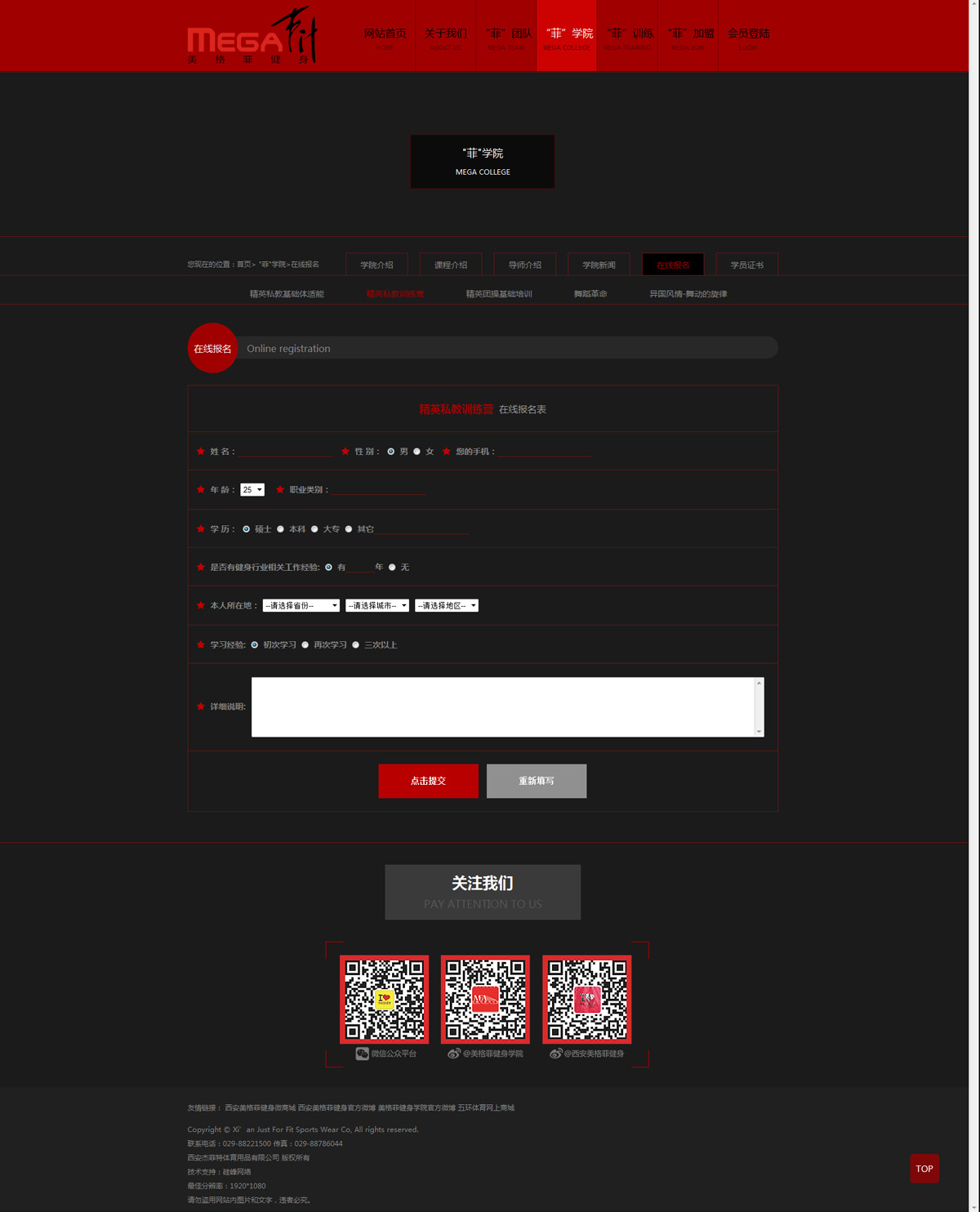Open 关于我们 in the top navigation
Image resolution: width=980 pixels, height=1212 pixels.
click(x=446, y=37)
